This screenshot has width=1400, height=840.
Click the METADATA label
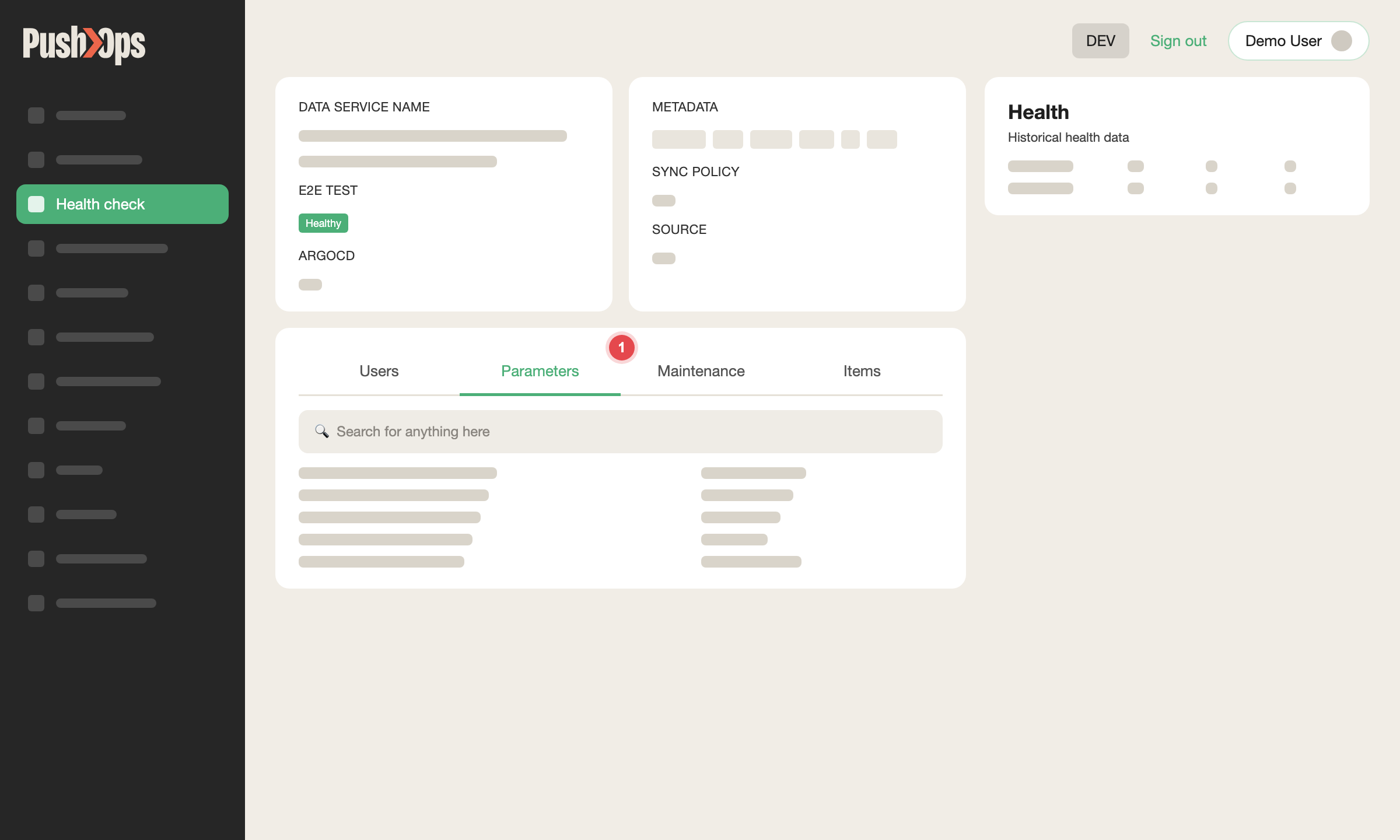pos(685,107)
